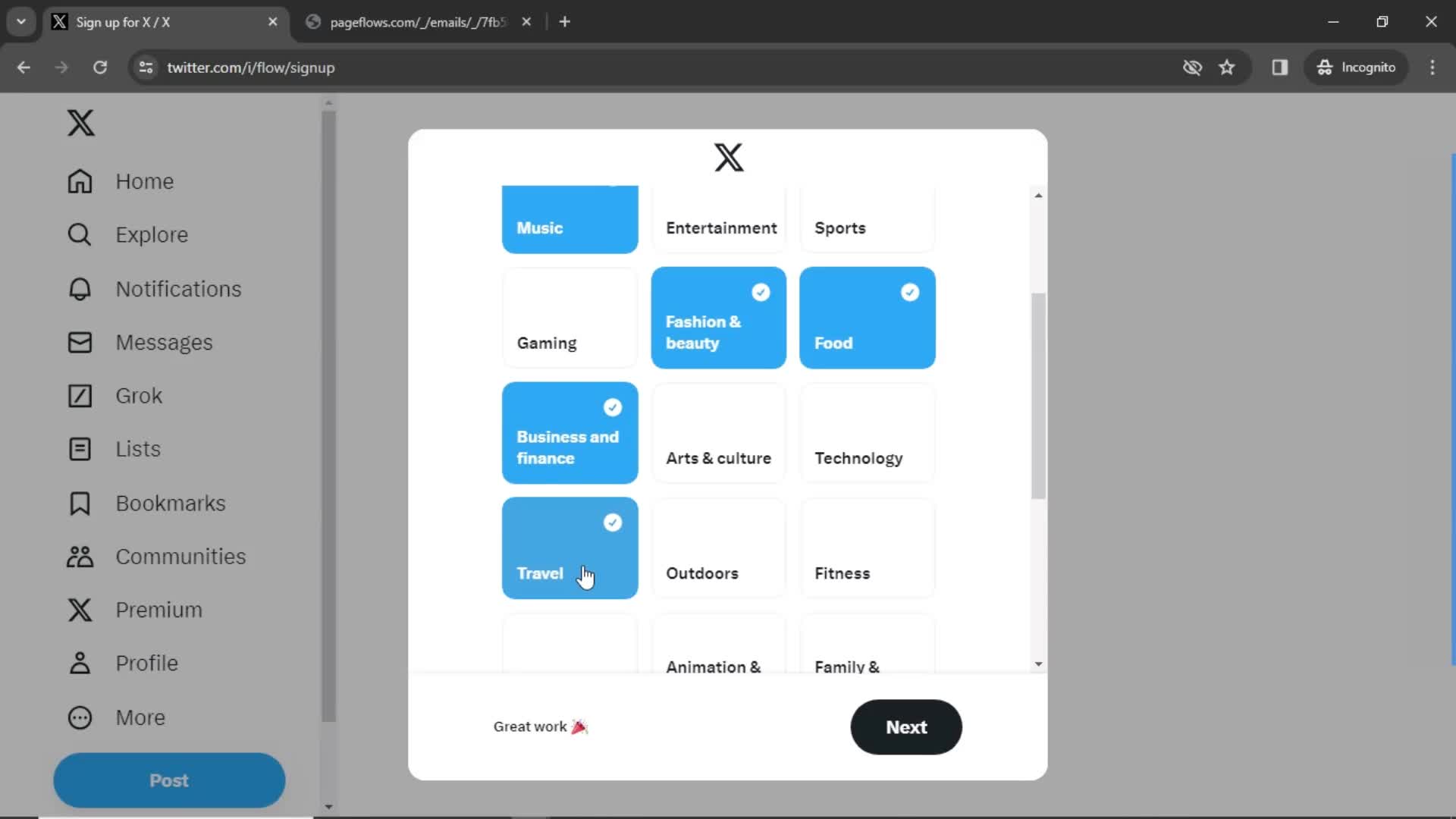Click the Lists icon in sidebar
Image resolution: width=1456 pixels, height=819 pixels.
coord(79,449)
